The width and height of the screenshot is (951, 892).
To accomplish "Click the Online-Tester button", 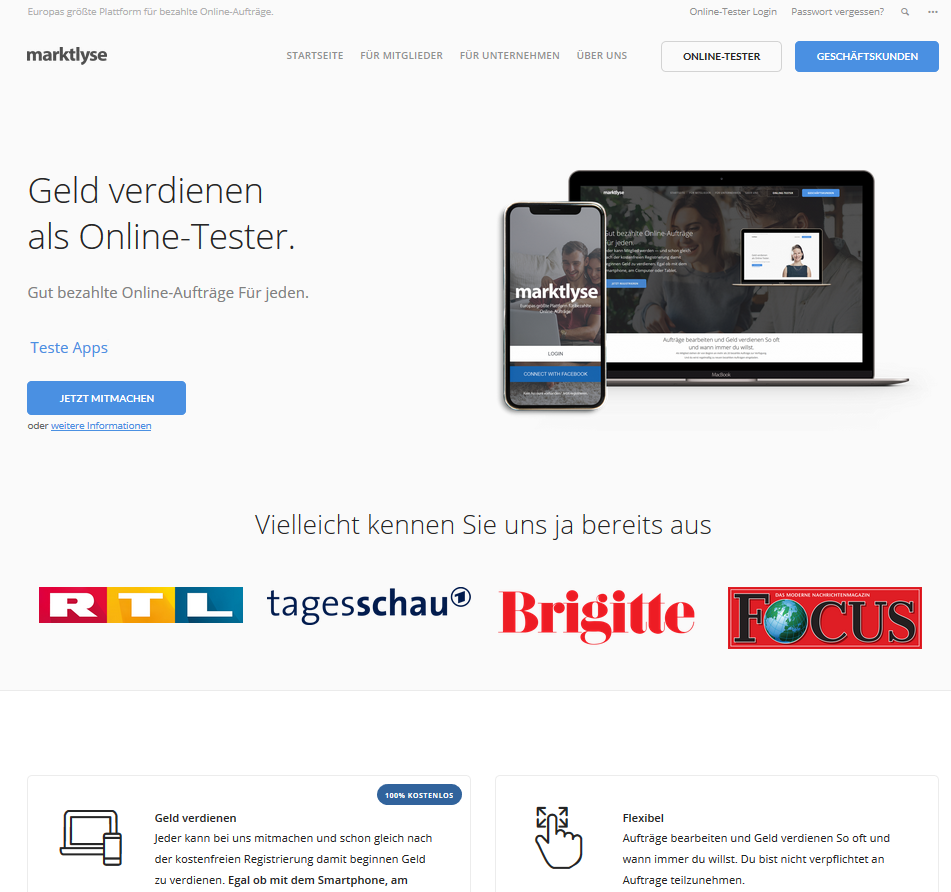I will point(721,56).
